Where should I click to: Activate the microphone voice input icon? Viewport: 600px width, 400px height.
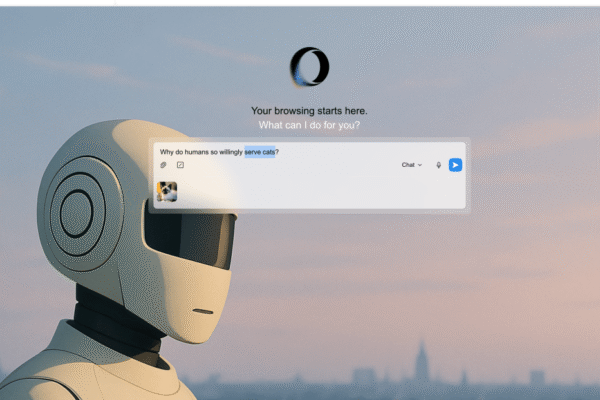tap(438, 165)
